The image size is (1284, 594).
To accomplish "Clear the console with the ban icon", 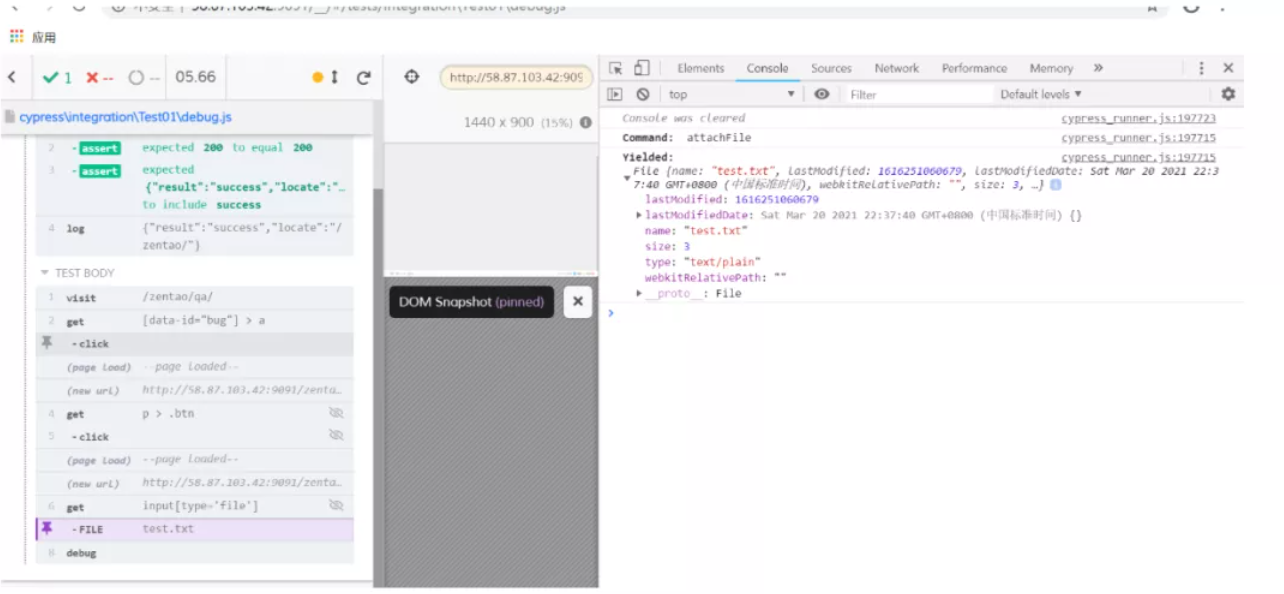I will tap(643, 94).
